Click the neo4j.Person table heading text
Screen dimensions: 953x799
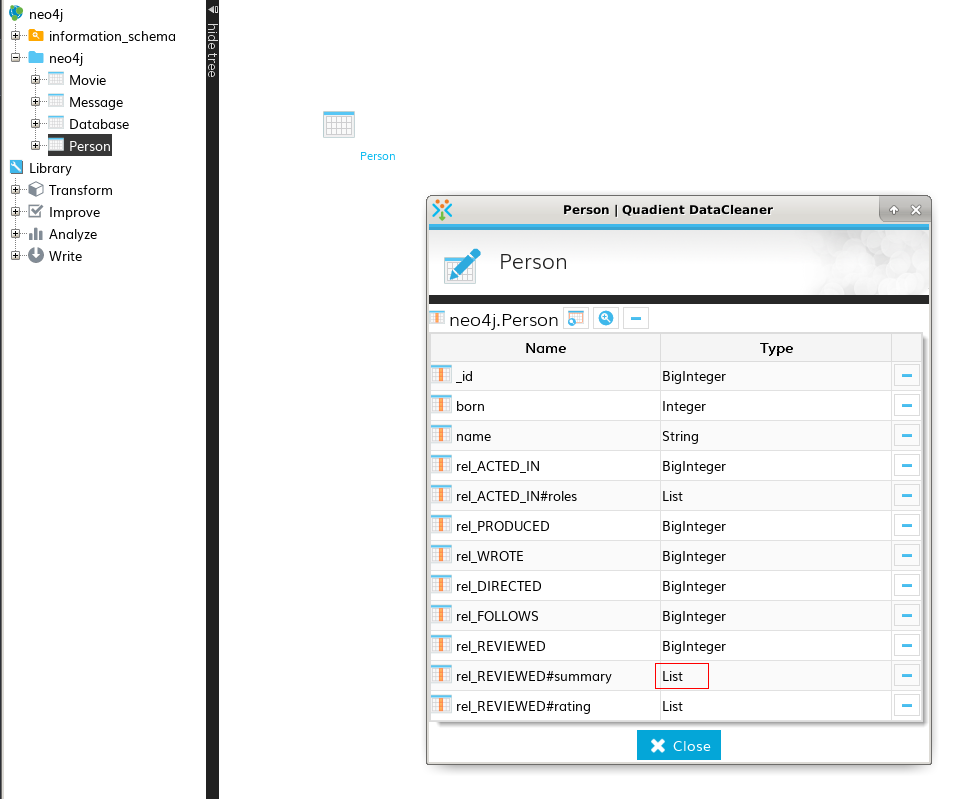(x=503, y=320)
